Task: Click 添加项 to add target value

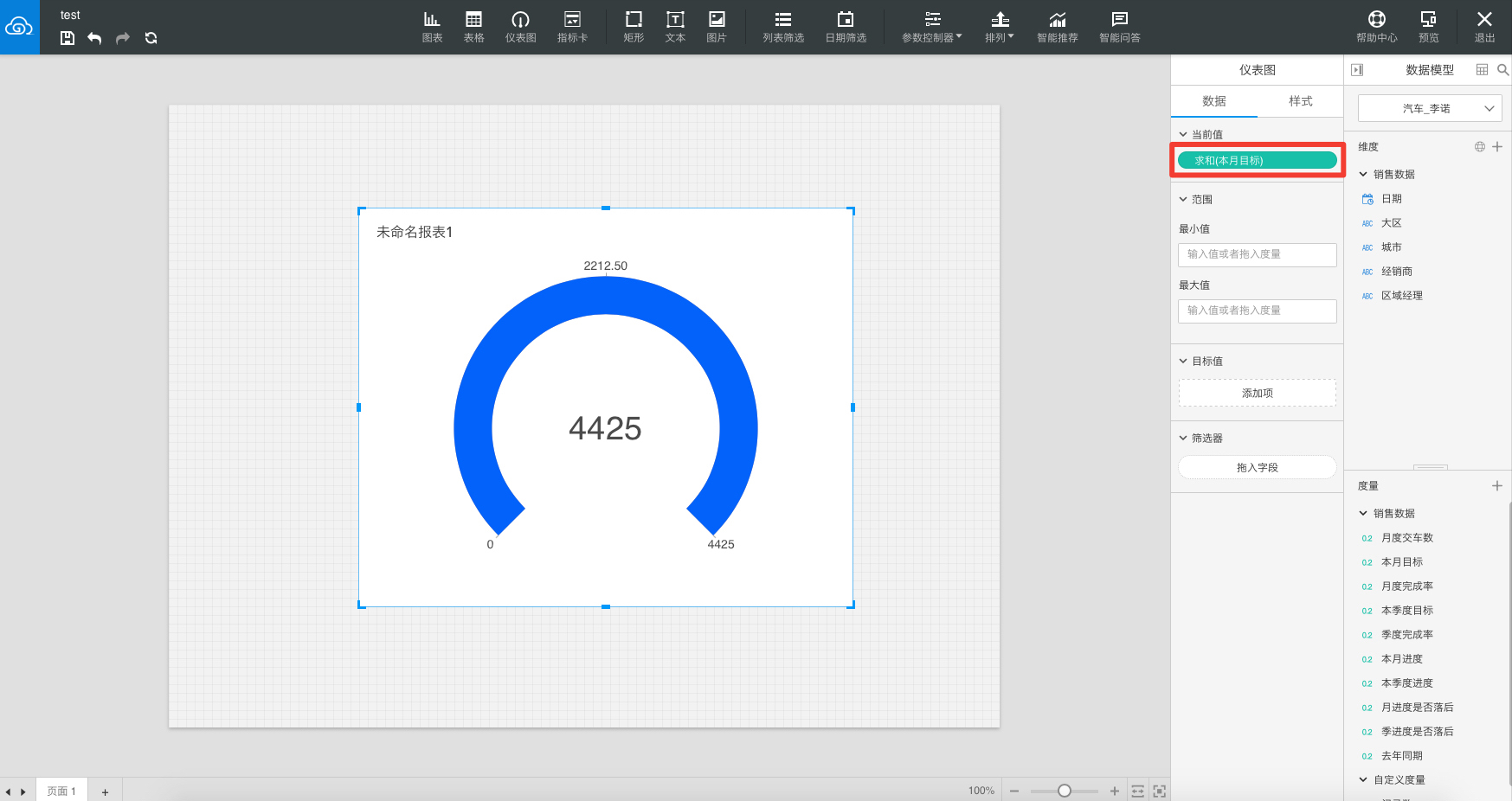Action: point(1258,393)
